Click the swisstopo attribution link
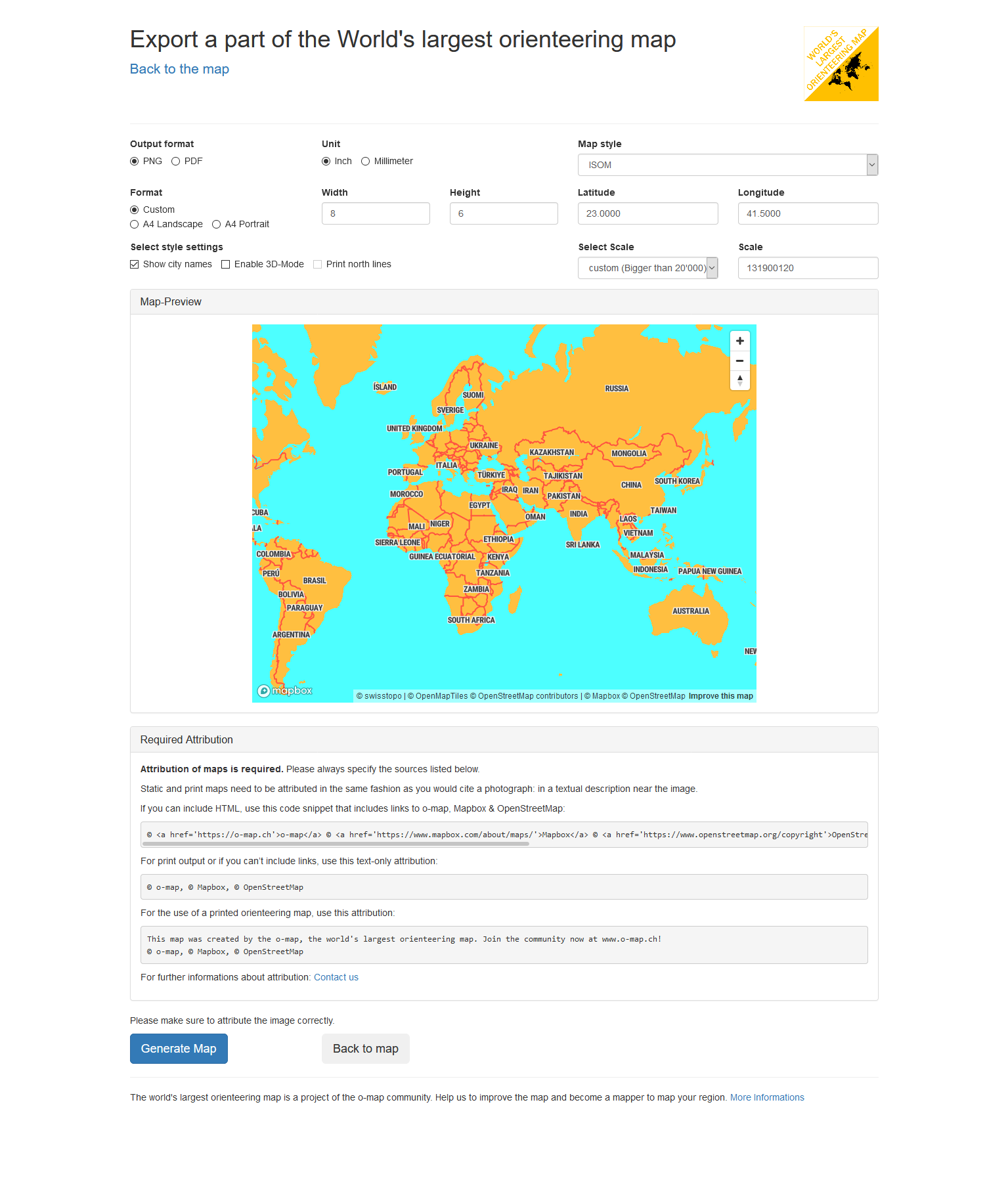 click(x=379, y=696)
